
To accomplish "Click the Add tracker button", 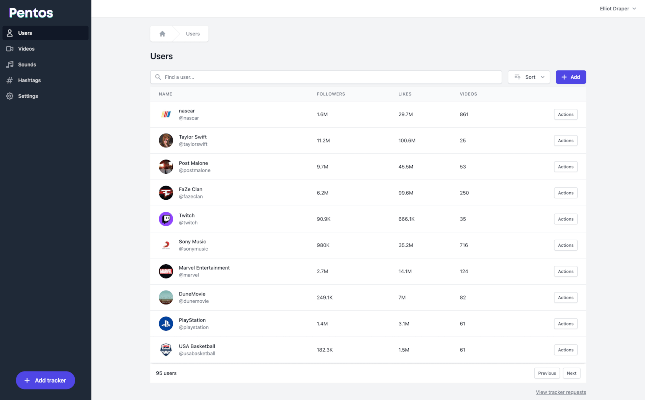I will pyautogui.click(x=45, y=380).
